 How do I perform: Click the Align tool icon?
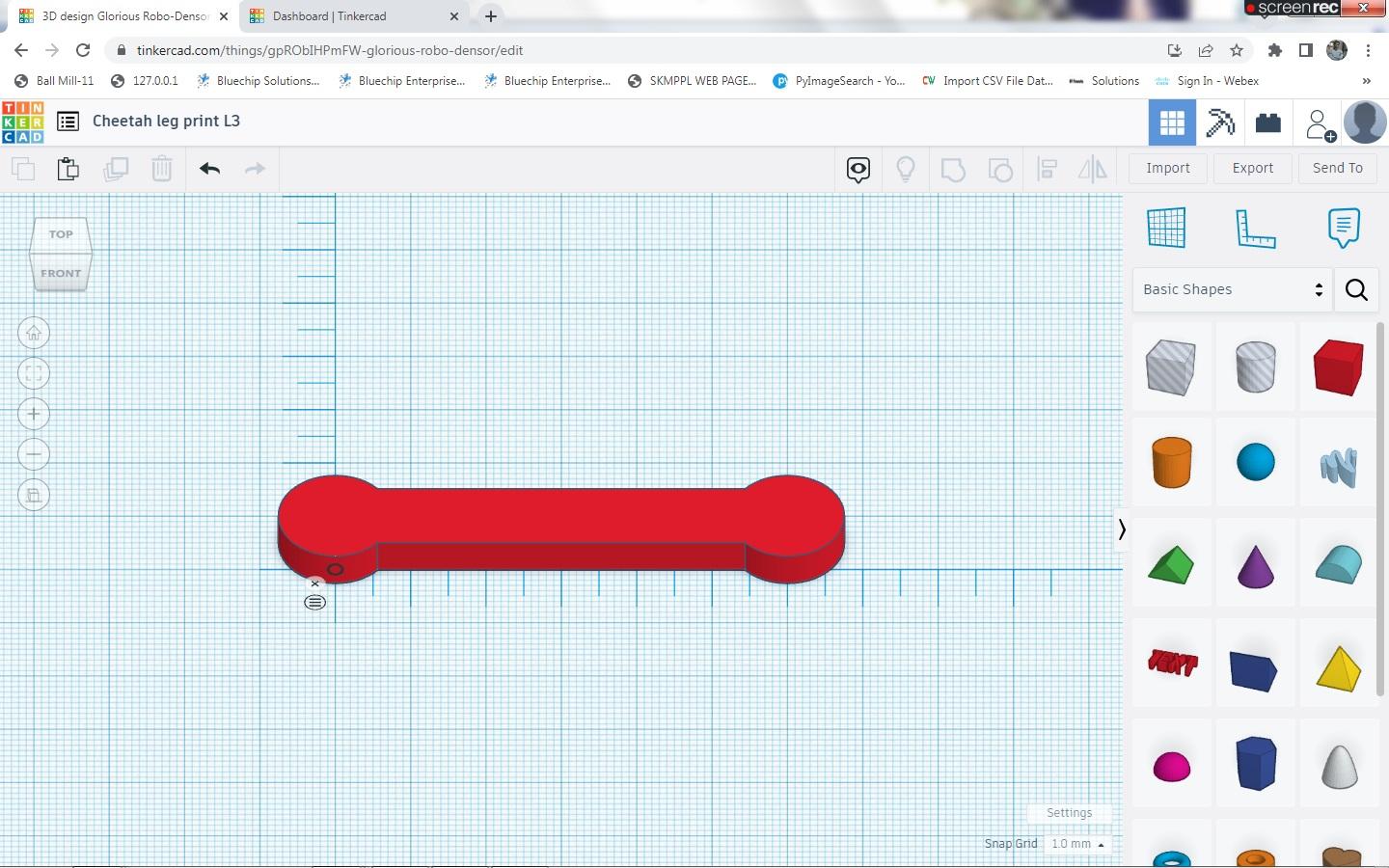click(x=1048, y=170)
